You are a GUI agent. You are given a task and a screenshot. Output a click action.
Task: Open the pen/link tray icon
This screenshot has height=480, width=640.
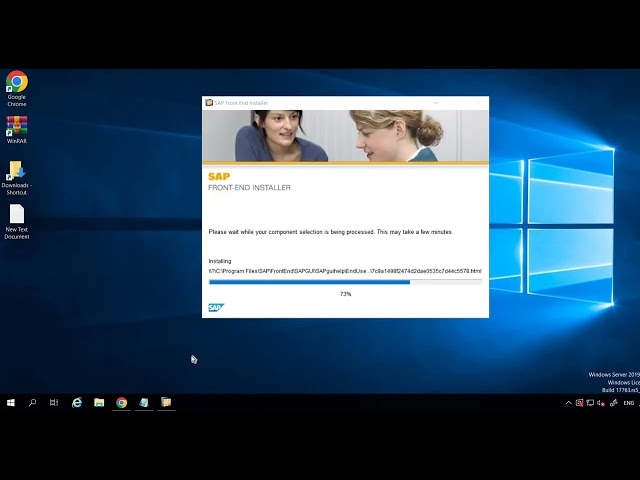pyautogui.click(x=613, y=403)
